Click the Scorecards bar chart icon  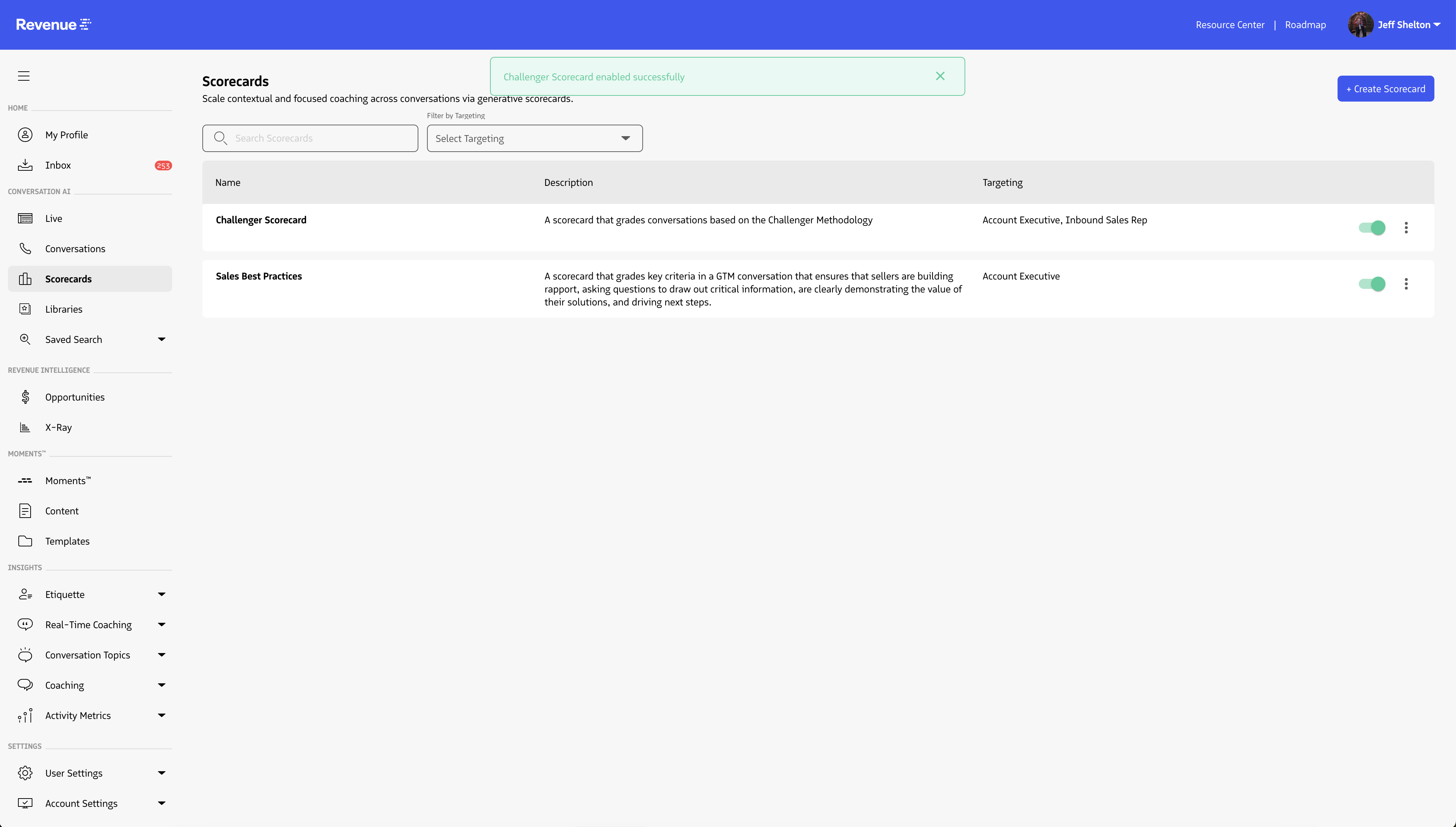coord(25,279)
